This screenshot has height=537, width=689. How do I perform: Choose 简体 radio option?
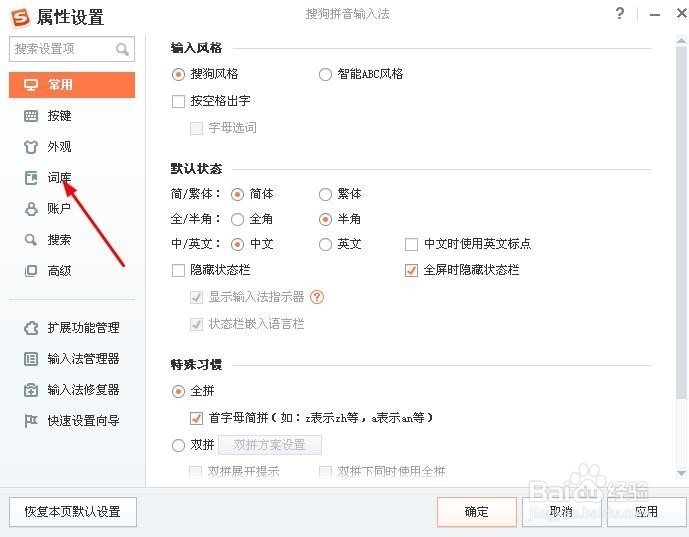[x=237, y=194]
